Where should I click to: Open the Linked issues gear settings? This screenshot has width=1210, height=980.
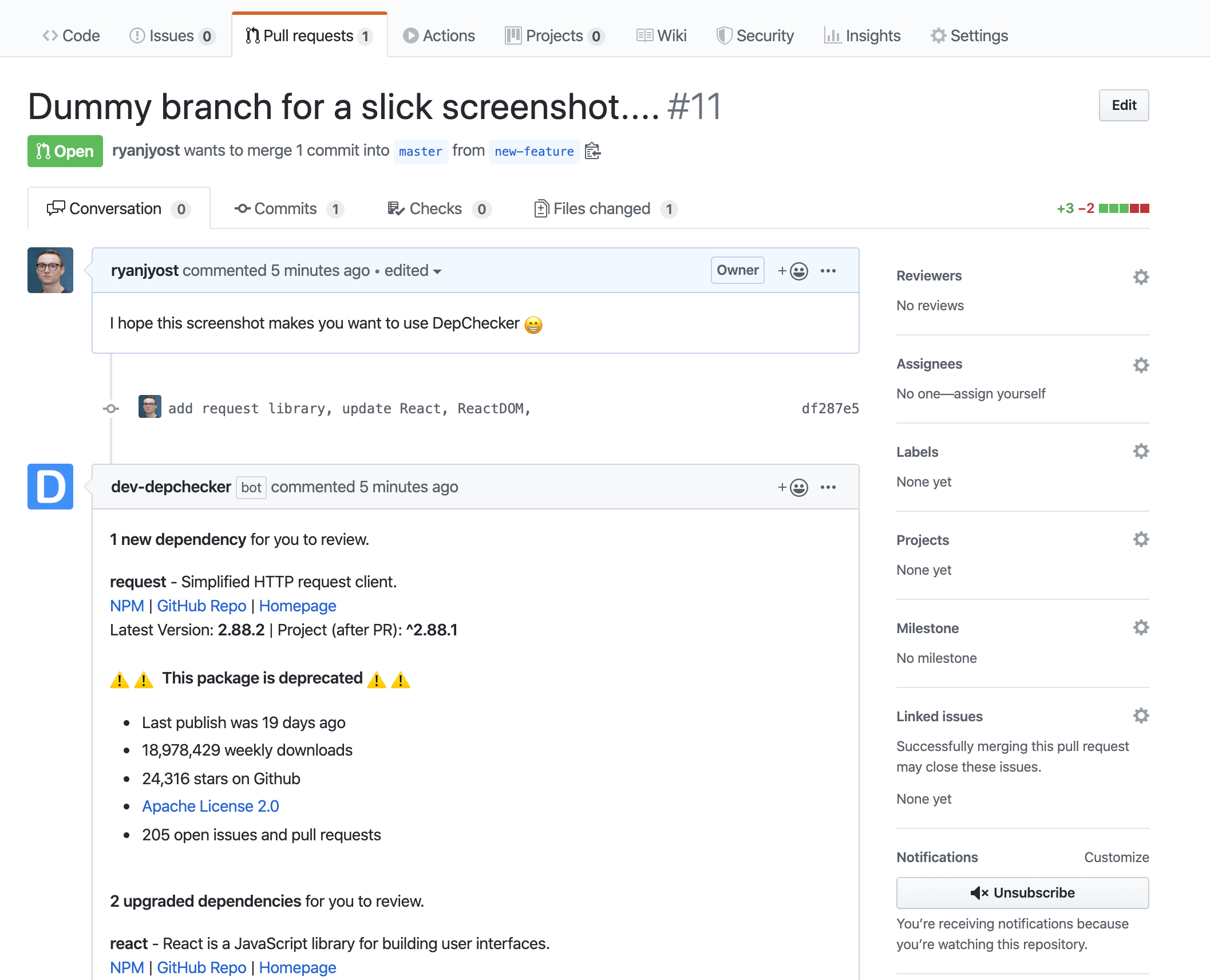pos(1141,716)
